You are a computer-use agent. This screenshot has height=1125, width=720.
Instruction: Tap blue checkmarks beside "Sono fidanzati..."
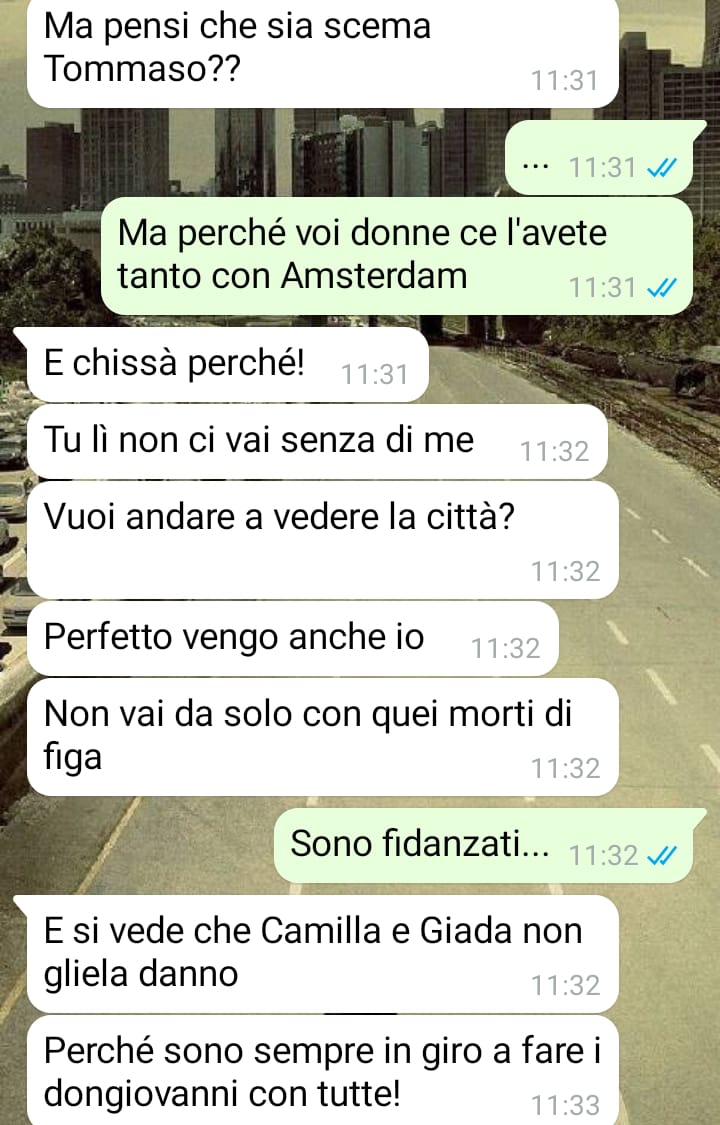pyautogui.click(x=660, y=855)
